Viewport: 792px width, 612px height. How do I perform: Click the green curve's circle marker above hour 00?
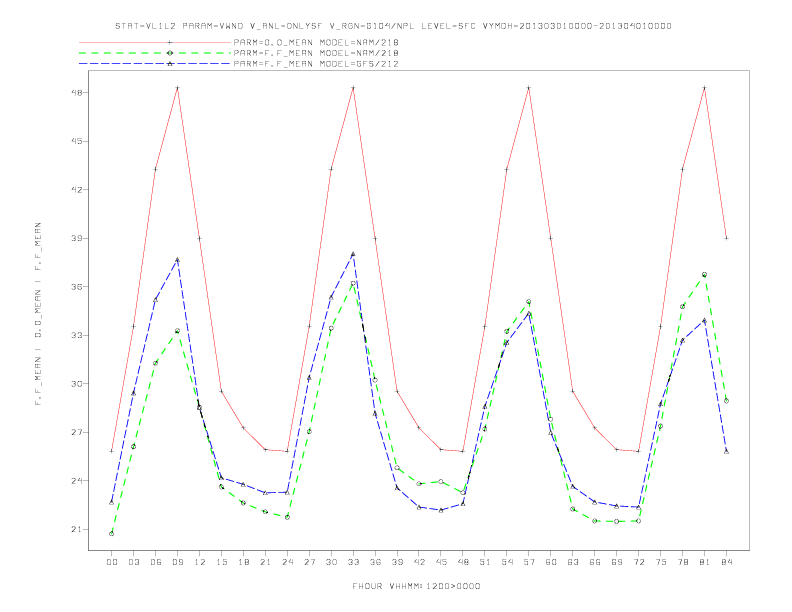[x=112, y=534]
